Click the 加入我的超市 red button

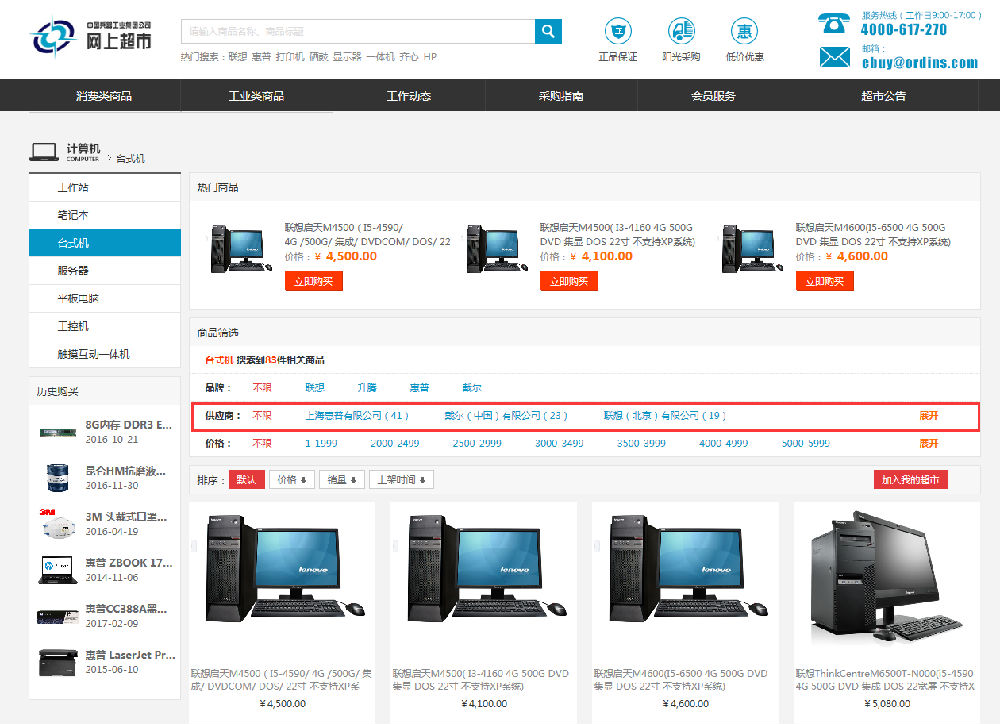pyautogui.click(x=911, y=480)
